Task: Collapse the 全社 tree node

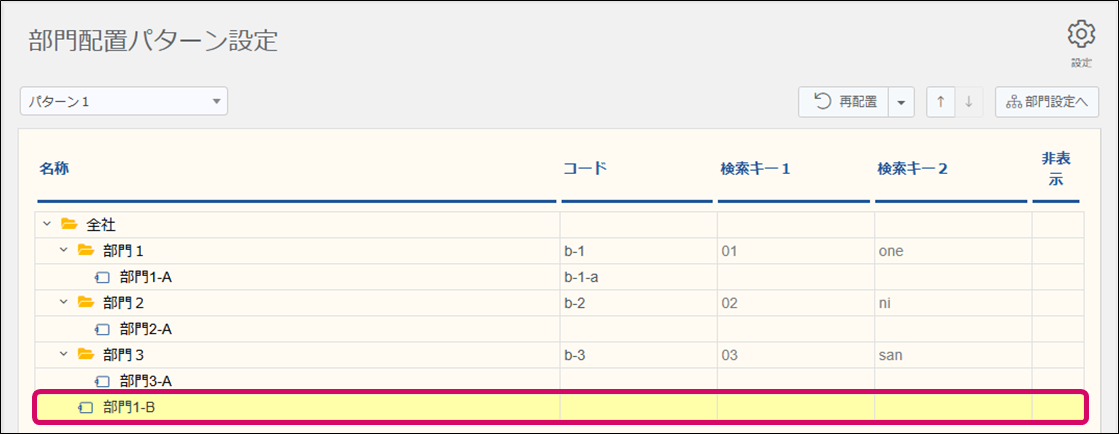Action: pos(46,225)
